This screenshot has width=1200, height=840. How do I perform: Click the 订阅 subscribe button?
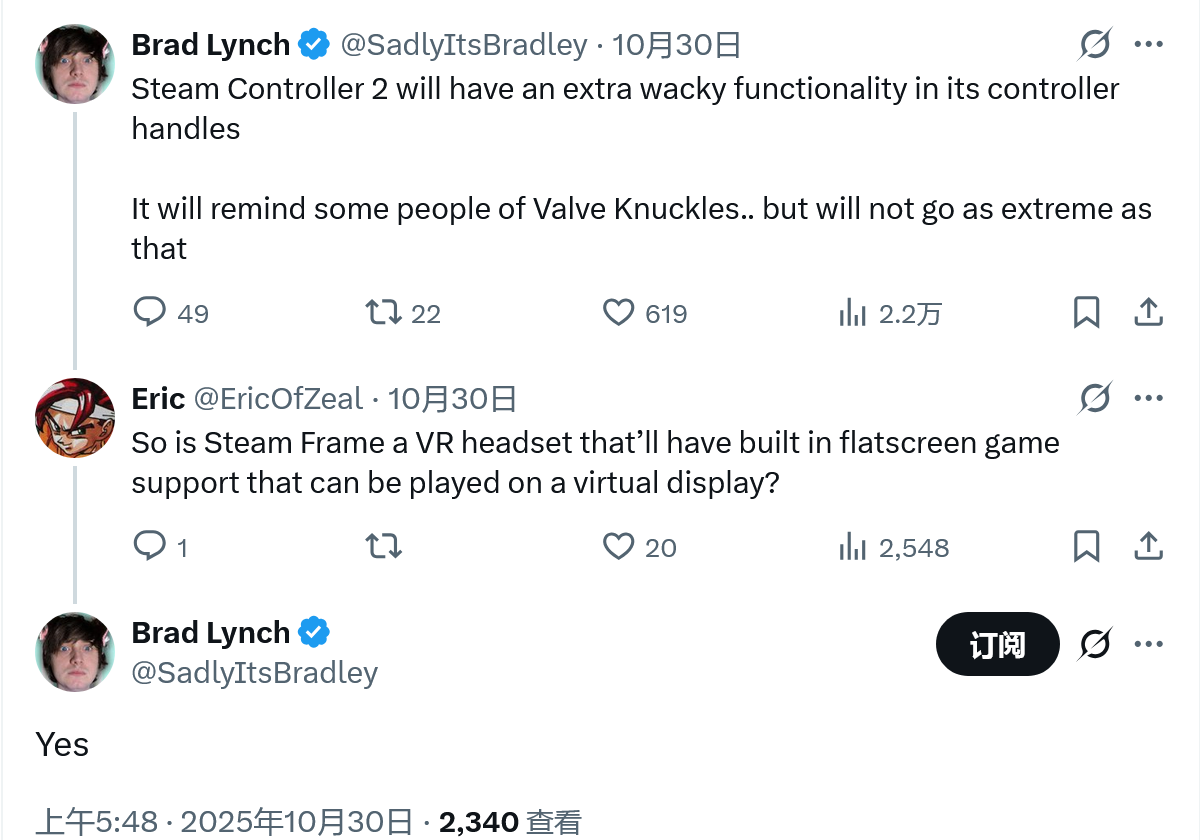997,645
